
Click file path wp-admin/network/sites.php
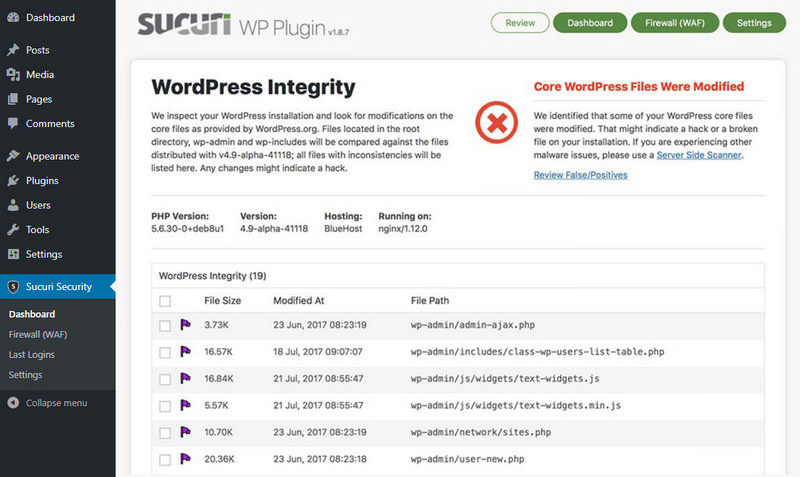tap(481, 432)
